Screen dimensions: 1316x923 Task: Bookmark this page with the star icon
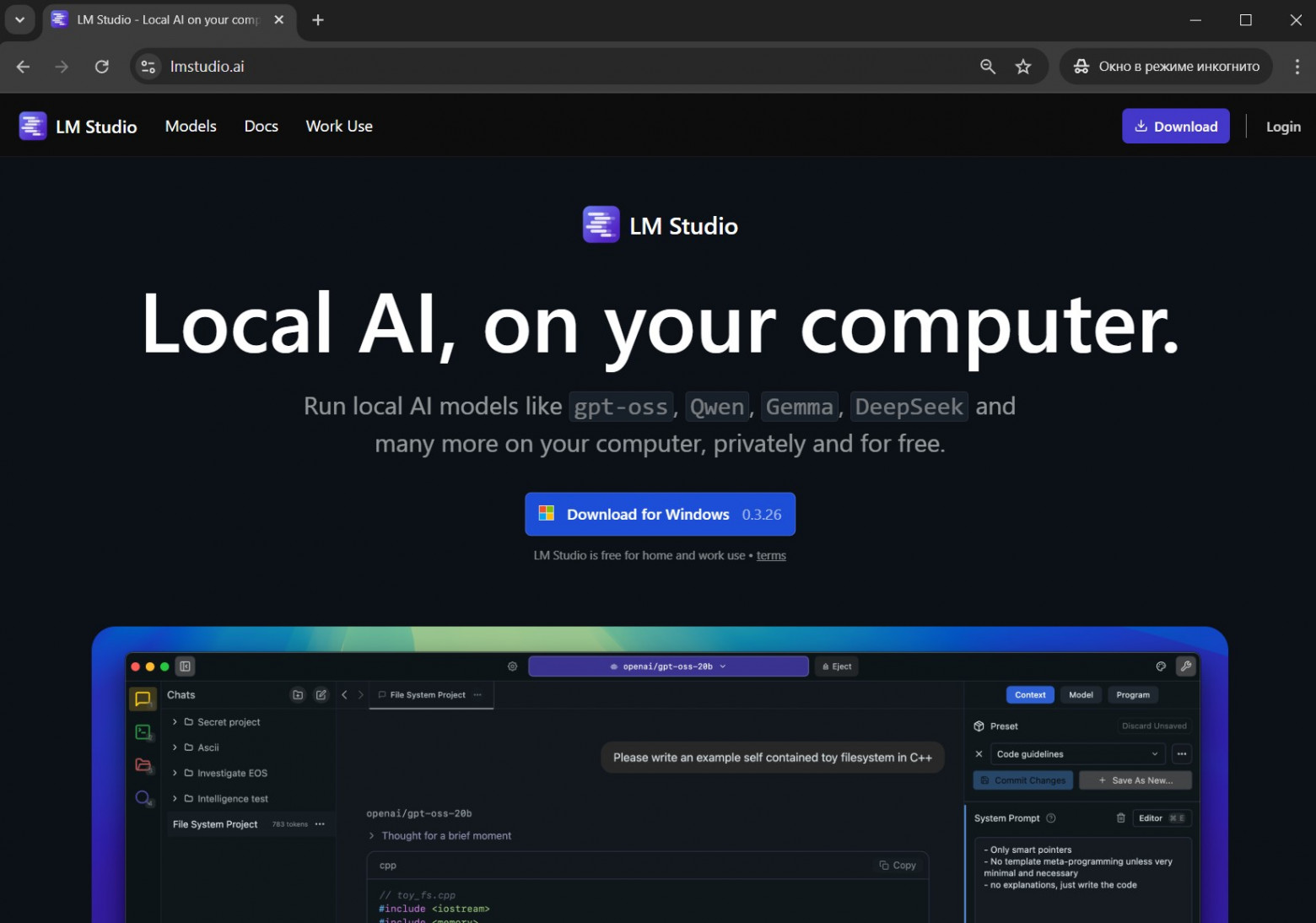(x=1023, y=67)
